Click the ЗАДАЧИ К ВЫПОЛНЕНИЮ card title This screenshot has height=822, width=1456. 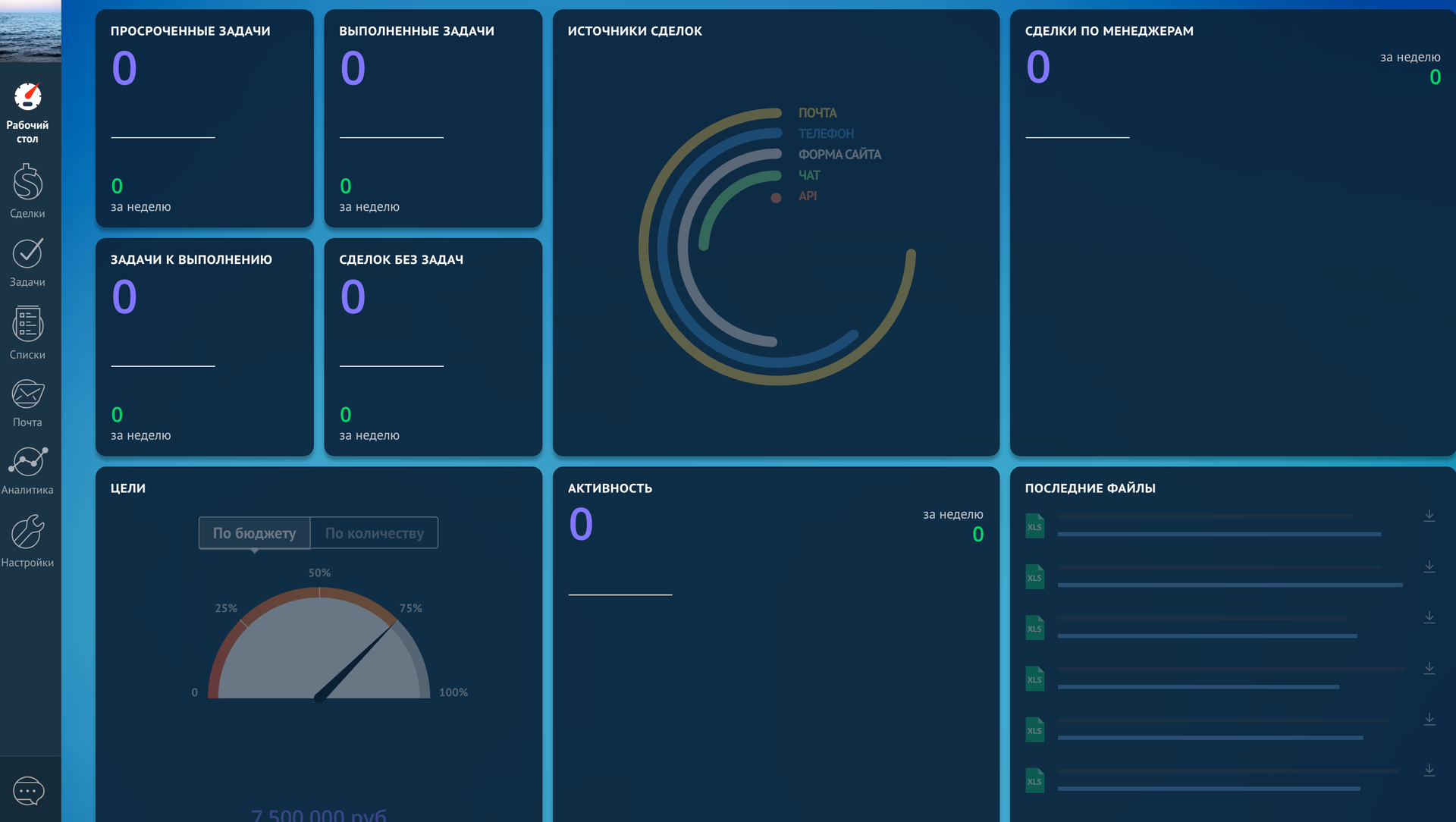(191, 259)
